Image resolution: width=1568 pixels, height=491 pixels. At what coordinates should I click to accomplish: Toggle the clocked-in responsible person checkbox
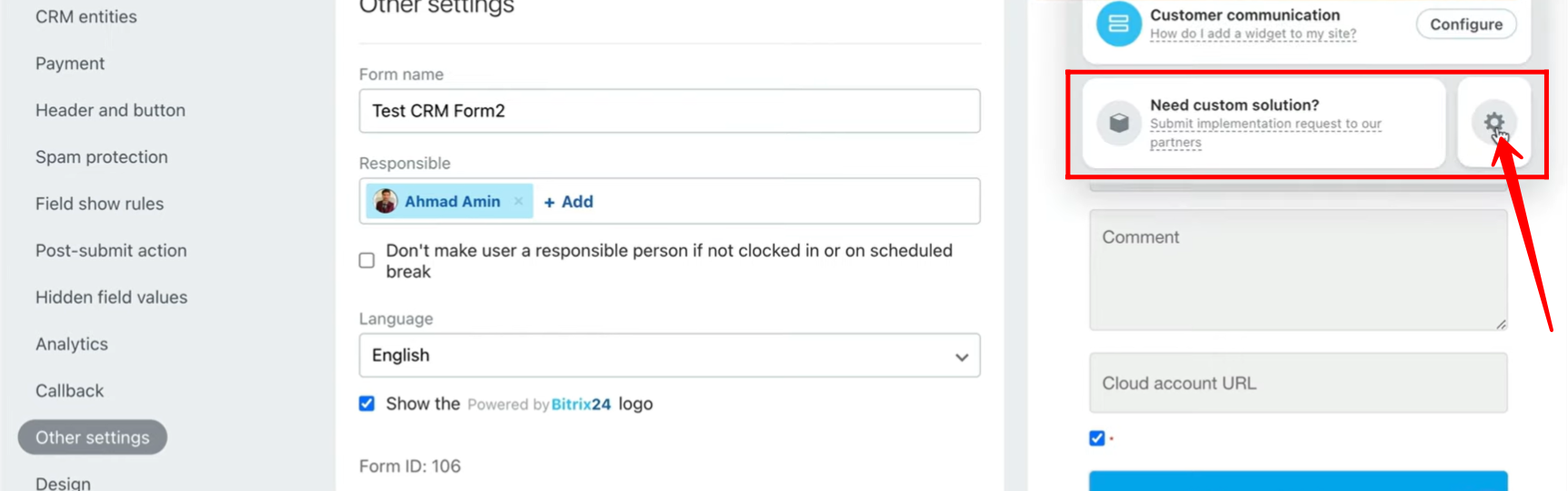366,261
